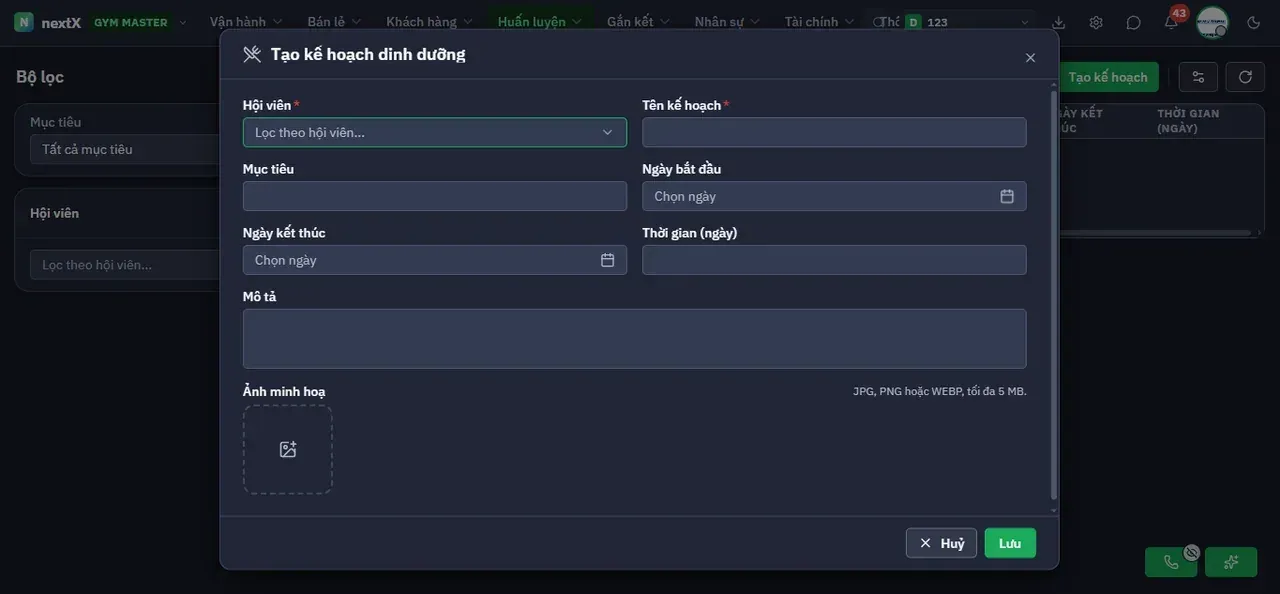The width and height of the screenshot is (1280, 594).
Task: Open the Vận hành menu
Action: pos(246,22)
